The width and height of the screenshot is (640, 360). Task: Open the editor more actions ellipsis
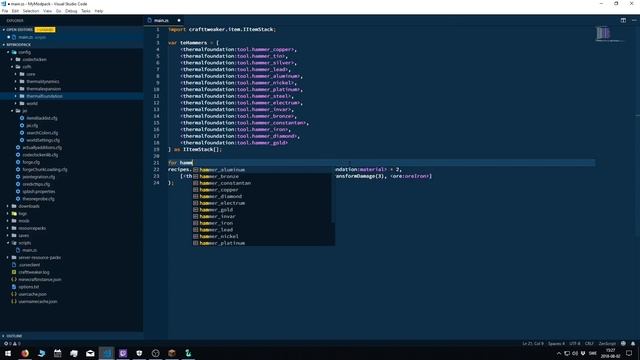click(x=634, y=20)
